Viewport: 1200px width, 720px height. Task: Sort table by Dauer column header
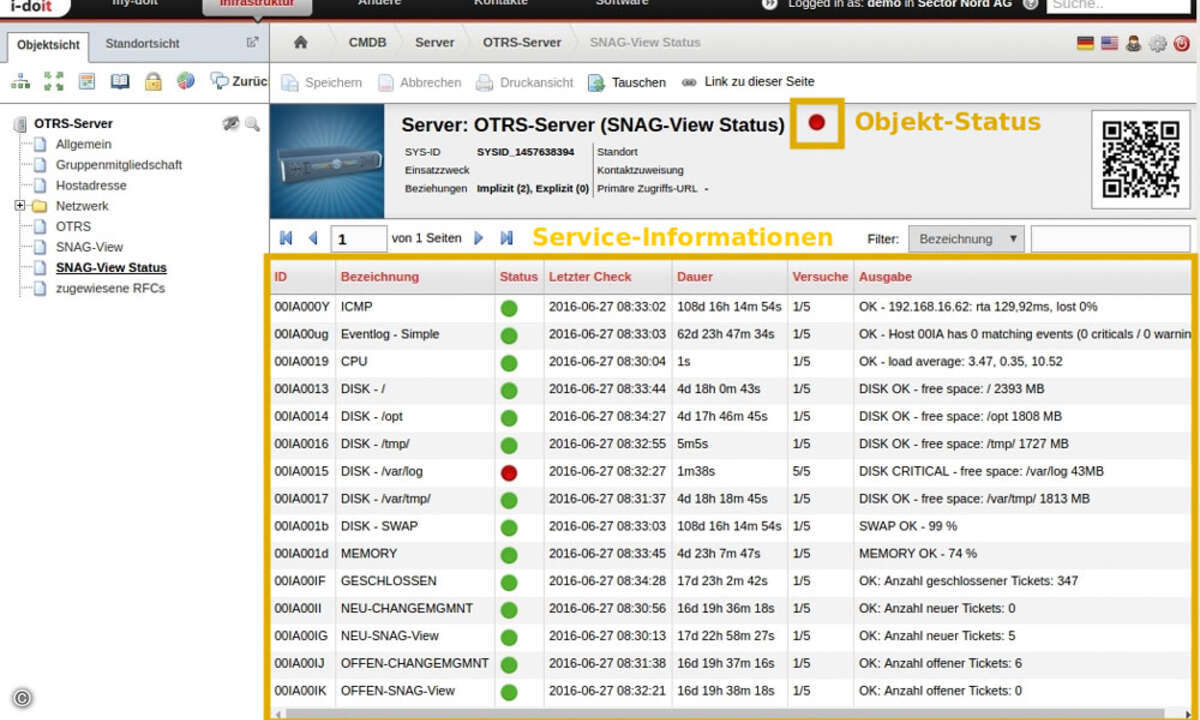[x=695, y=277]
